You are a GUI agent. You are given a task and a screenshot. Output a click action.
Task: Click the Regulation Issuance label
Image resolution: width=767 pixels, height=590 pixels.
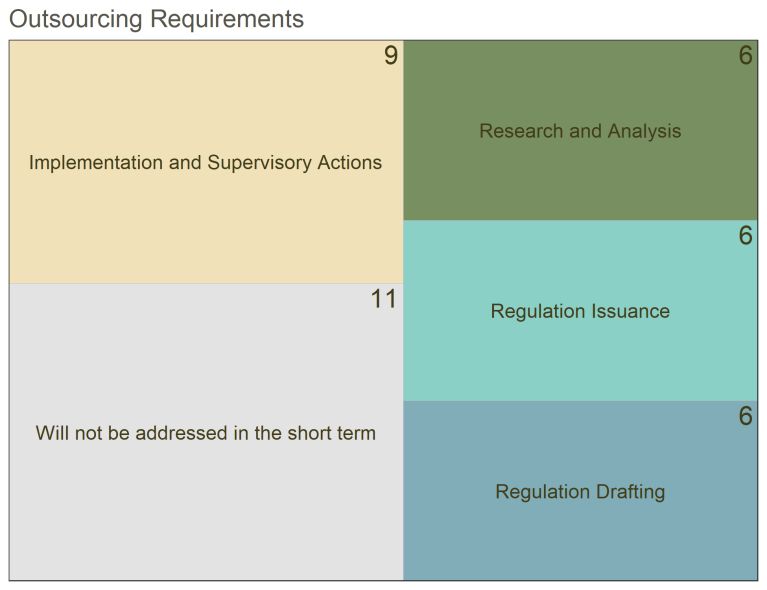tap(580, 312)
